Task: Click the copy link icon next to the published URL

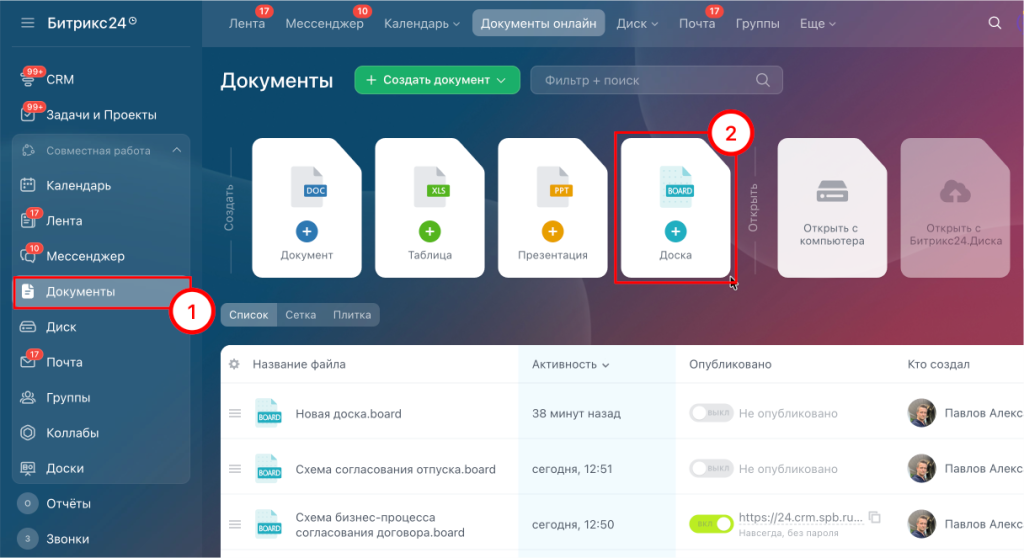Action: pyautogui.click(x=874, y=517)
